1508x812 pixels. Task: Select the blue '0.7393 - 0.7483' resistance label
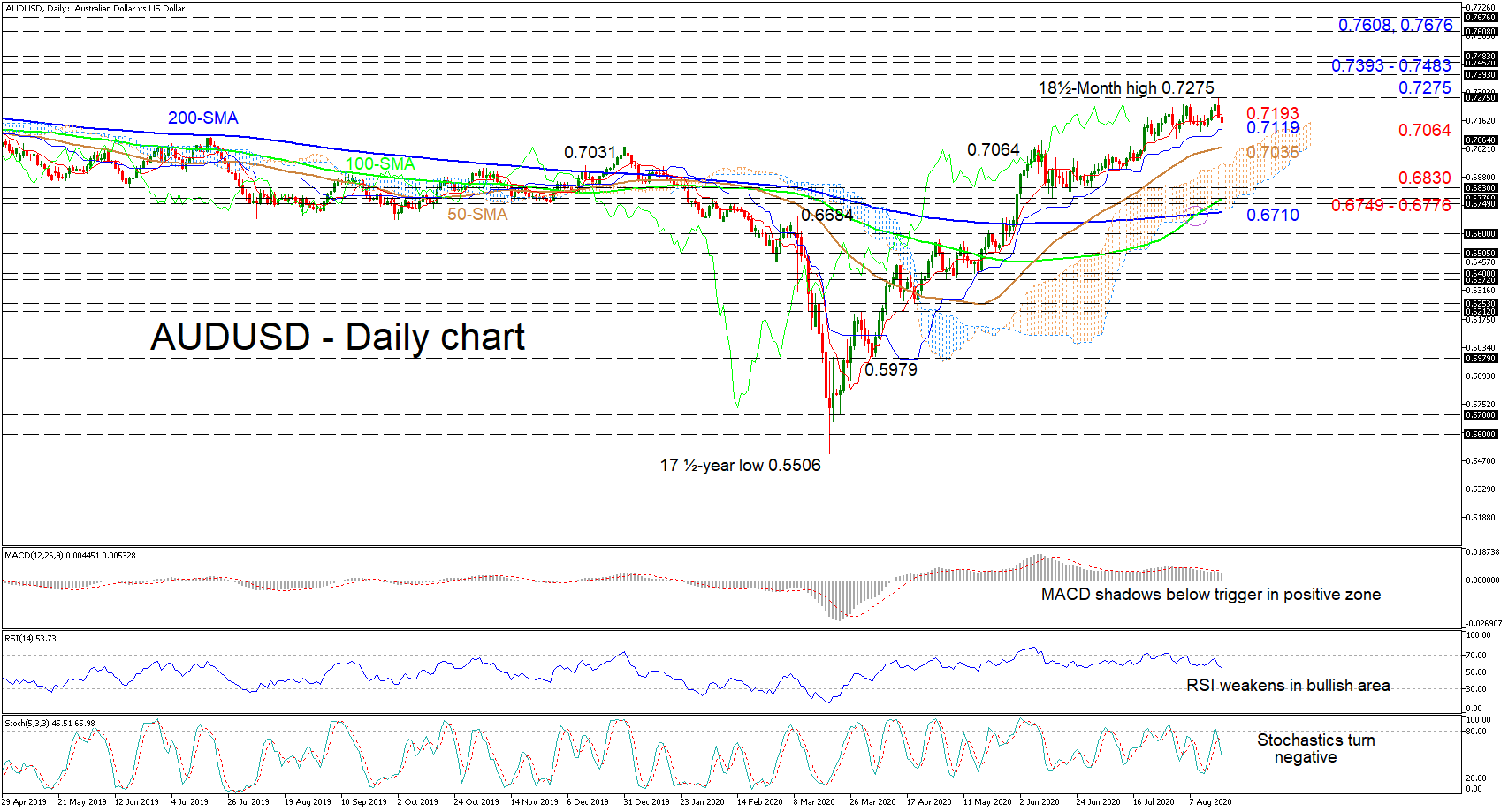[1391, 65]
